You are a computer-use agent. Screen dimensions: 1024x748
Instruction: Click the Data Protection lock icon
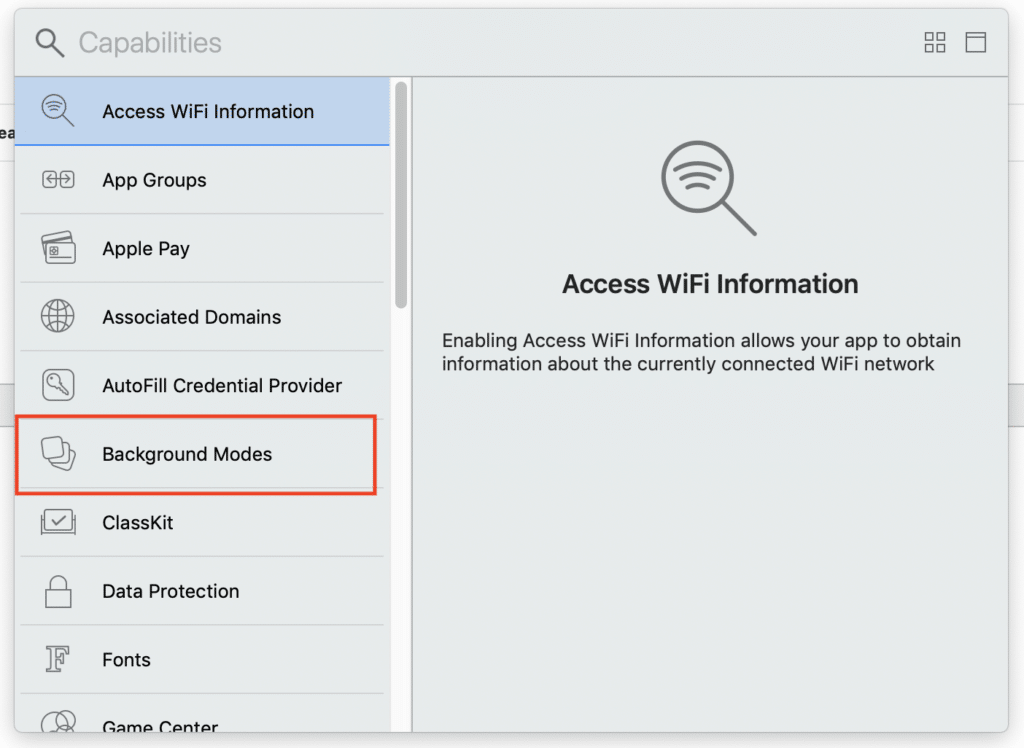click(58, 591)
